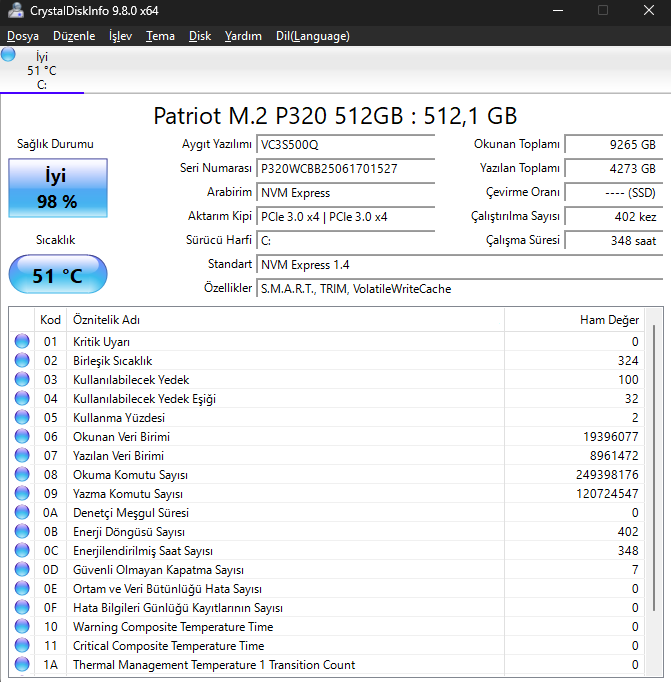The width and height of the screenshot is (671, 682).
Task: Click status orb for Güvenli Olmayan Kapatma row
Action: [22, 569]
